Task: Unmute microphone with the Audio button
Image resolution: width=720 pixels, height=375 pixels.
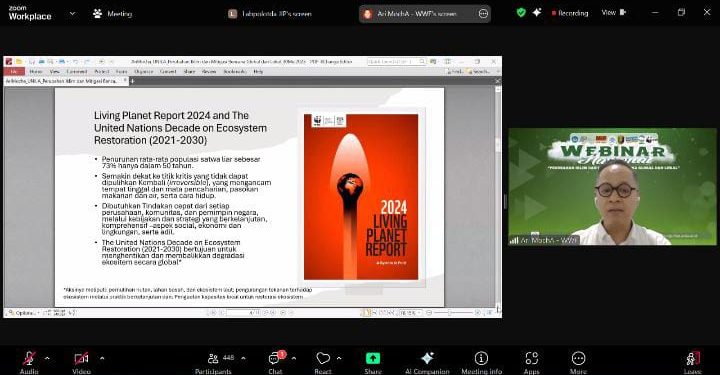Action: [x=29, y=362]
